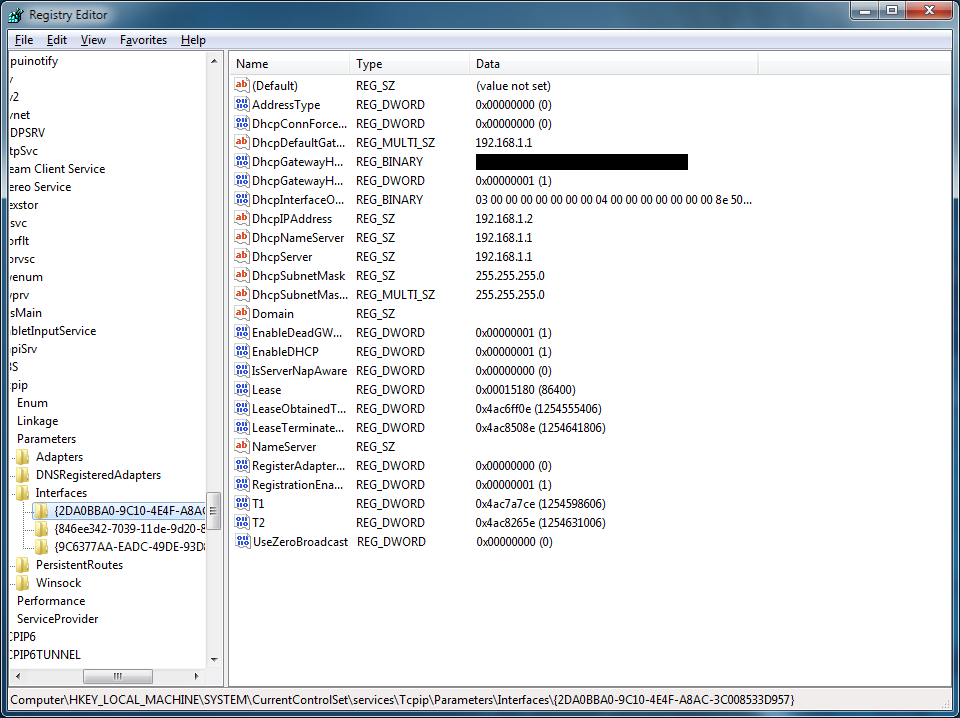This screenshot has height=718, width=960.
Task: Click the 0x4ac8265e (1254631006) T2 data
Action: point(541,522)
